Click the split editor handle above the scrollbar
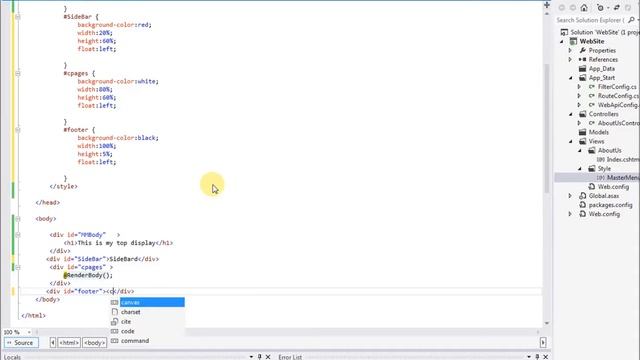The image size is (640, 360). pos(547,5)
